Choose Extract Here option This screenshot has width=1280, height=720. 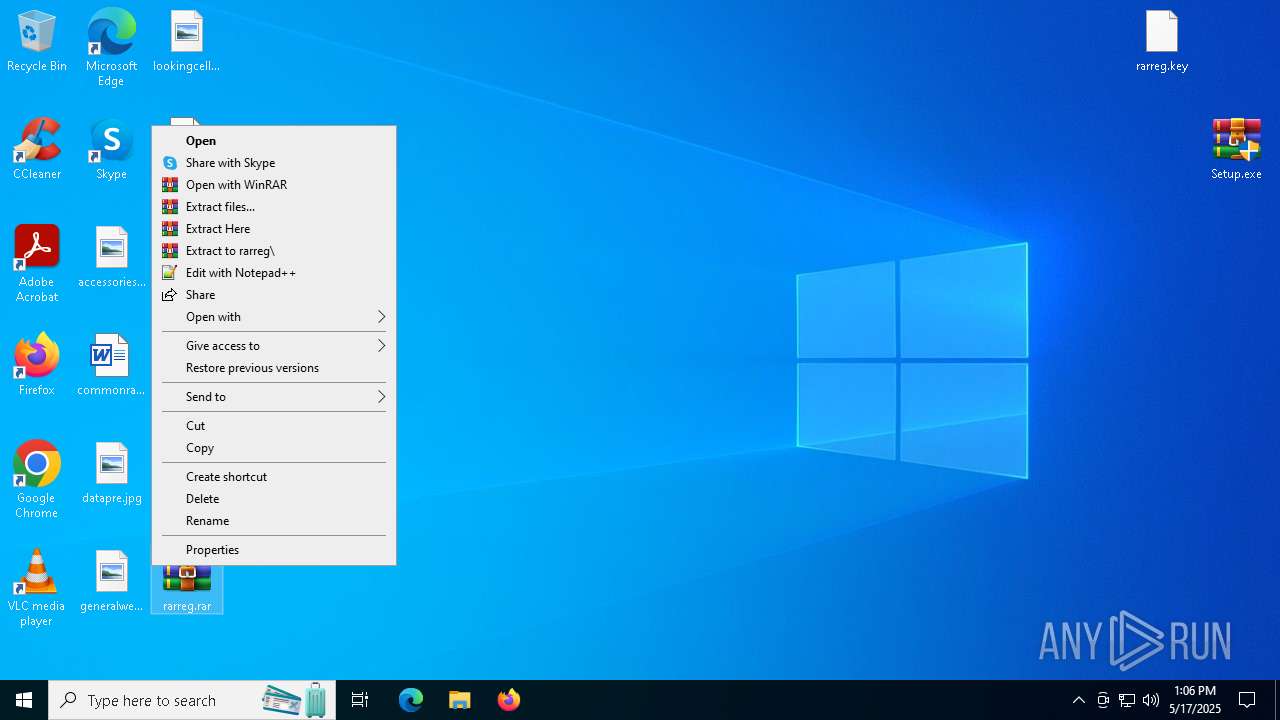point(274,229)
